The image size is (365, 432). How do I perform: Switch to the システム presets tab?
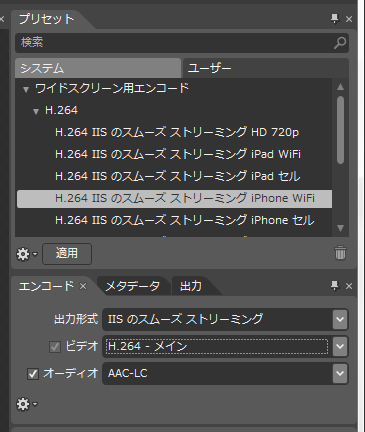98,68
